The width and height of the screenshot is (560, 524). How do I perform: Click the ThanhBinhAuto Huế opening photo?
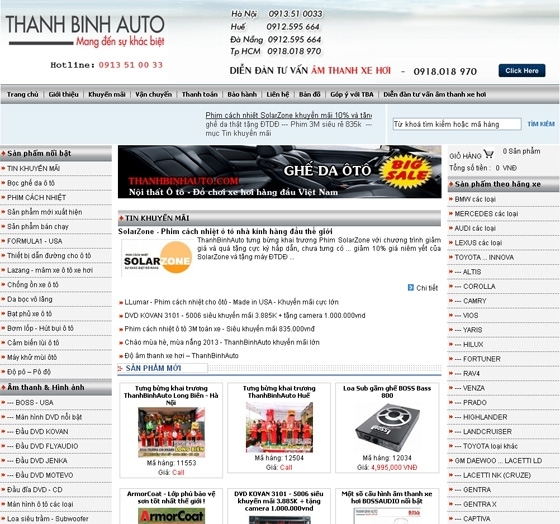[279, 427]
